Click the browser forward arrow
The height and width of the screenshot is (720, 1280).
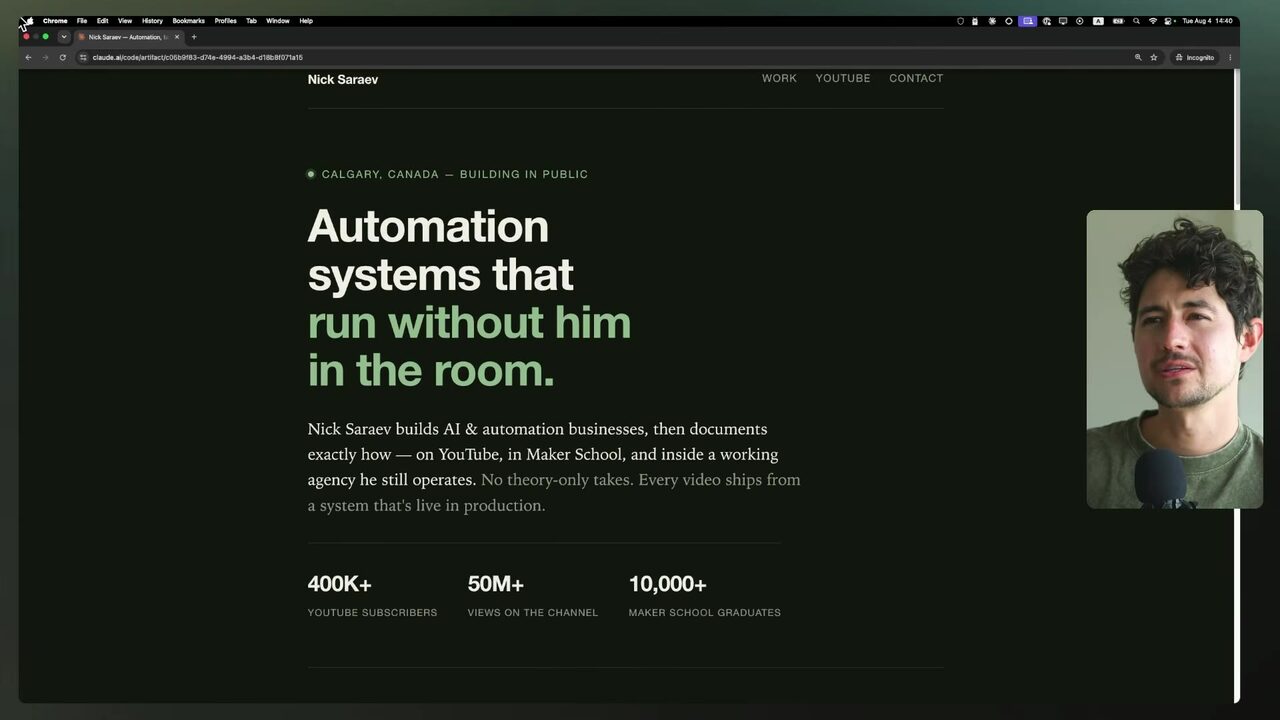pyautogui.click(x=45, y=58)
